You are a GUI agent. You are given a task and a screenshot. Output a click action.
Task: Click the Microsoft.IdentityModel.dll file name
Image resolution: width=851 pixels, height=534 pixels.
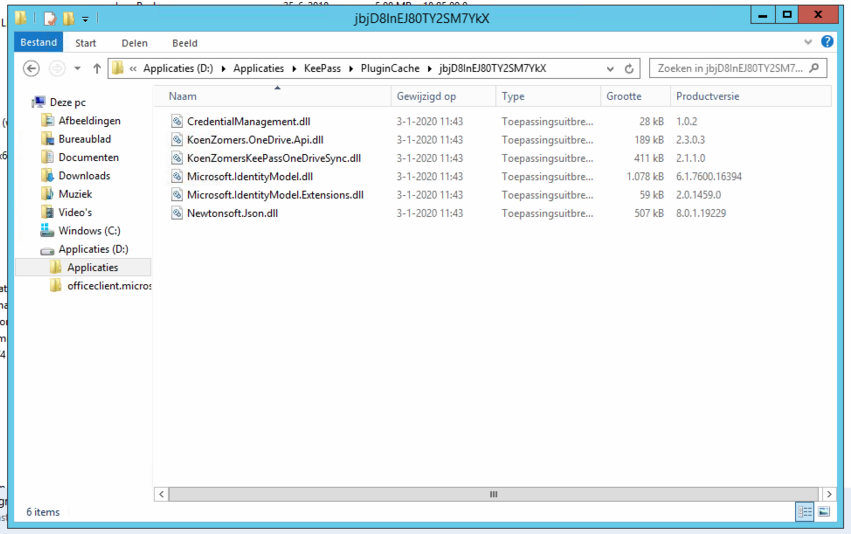click(x=250, y=176)
